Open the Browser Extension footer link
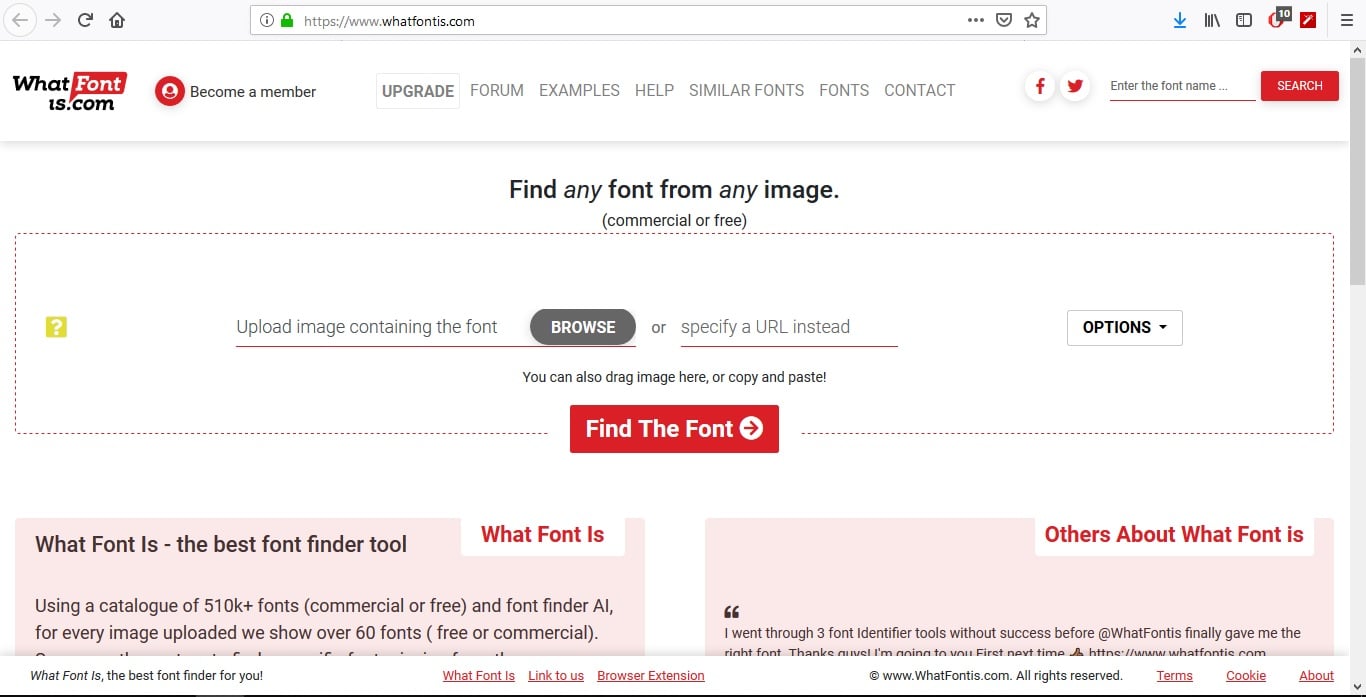 pyautogui.click(x=651, y=676)
